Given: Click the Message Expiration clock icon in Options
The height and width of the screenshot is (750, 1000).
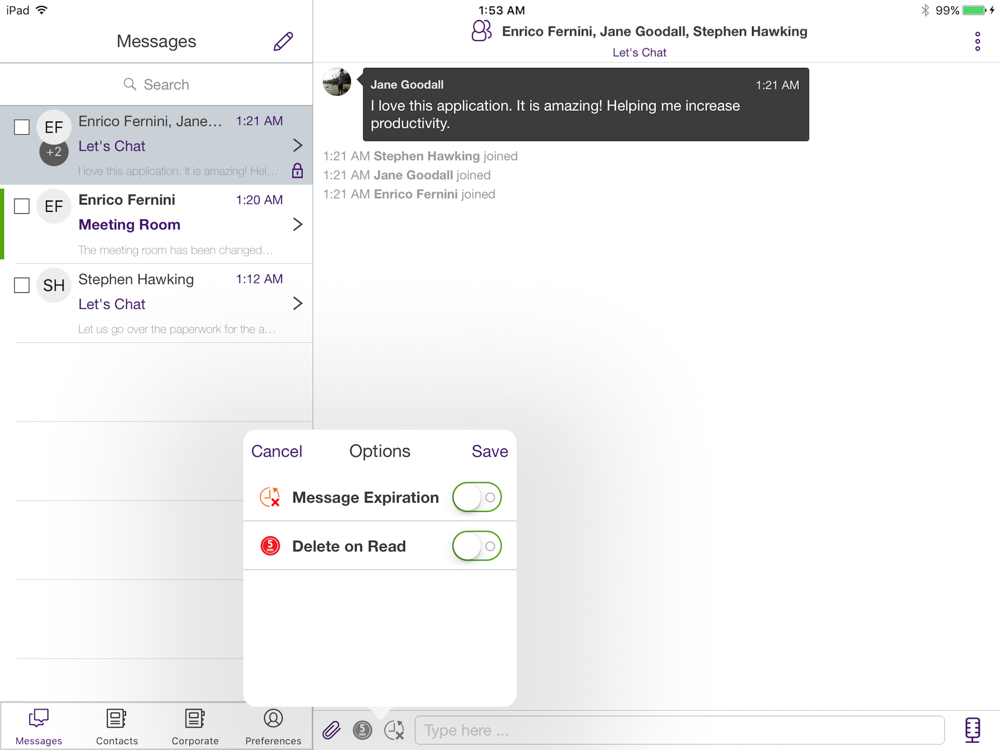Looking at the screenshot, I should point(270,497).
